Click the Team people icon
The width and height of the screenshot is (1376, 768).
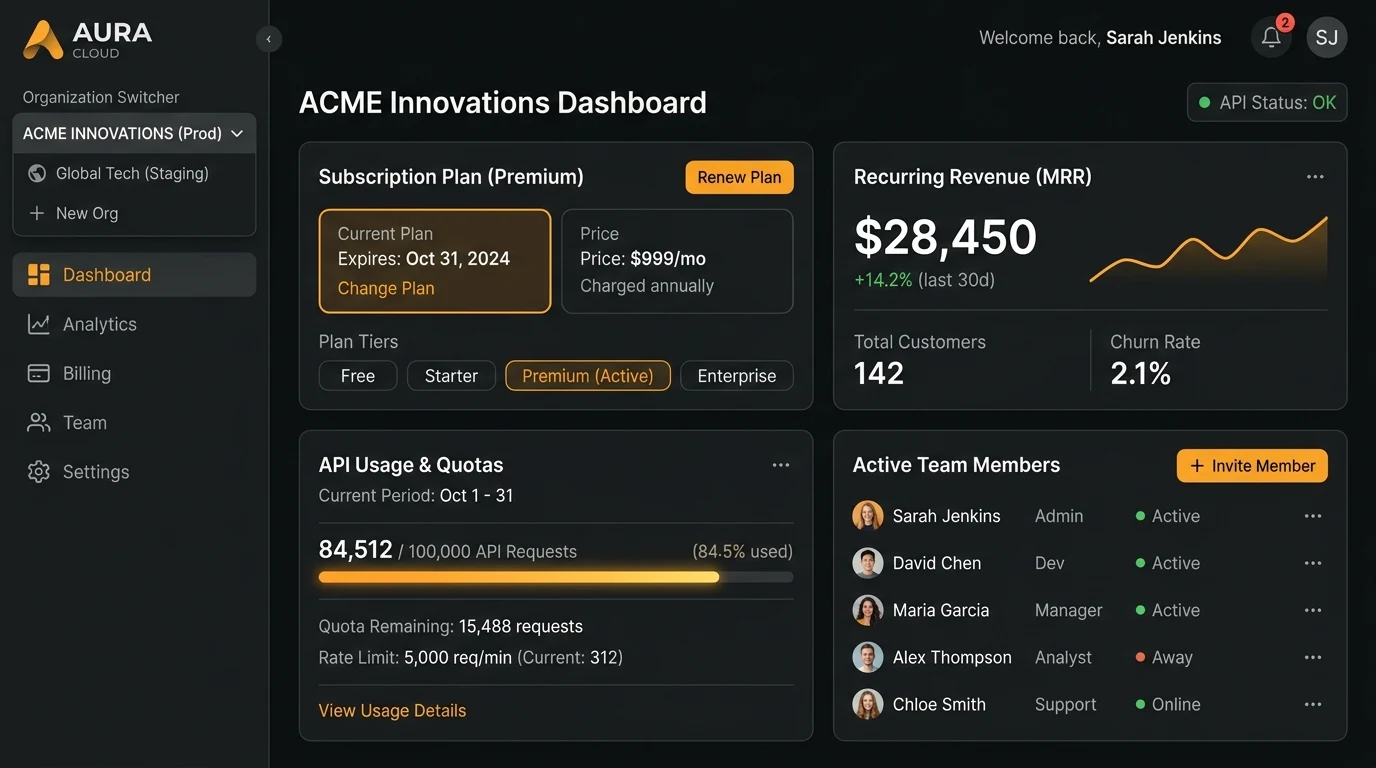click(39, 423)
